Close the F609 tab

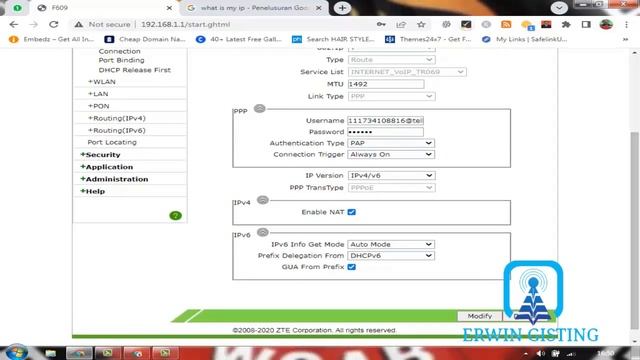pyautogui.click(x=169, y=8)
